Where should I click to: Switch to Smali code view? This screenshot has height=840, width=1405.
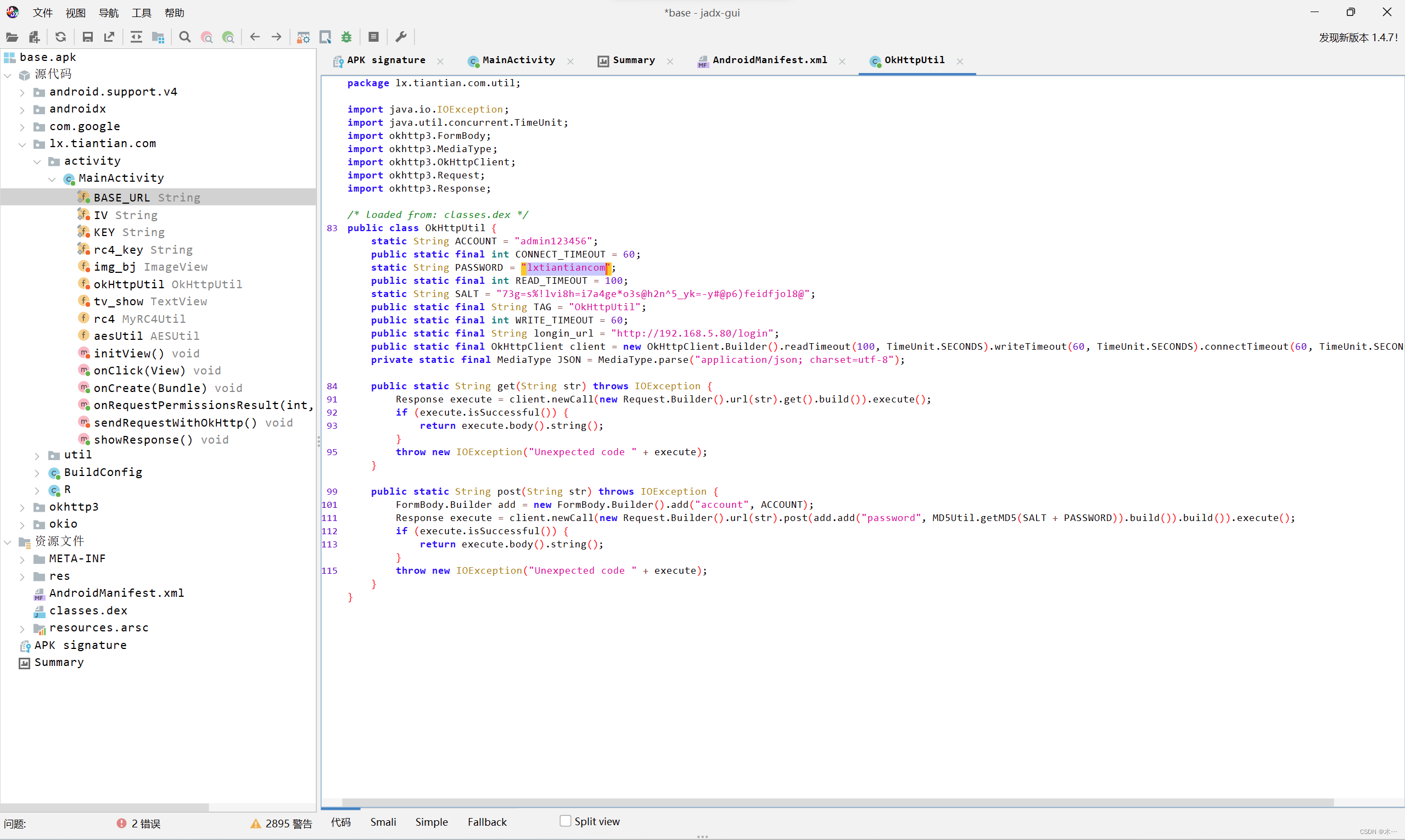pos(383,822)
